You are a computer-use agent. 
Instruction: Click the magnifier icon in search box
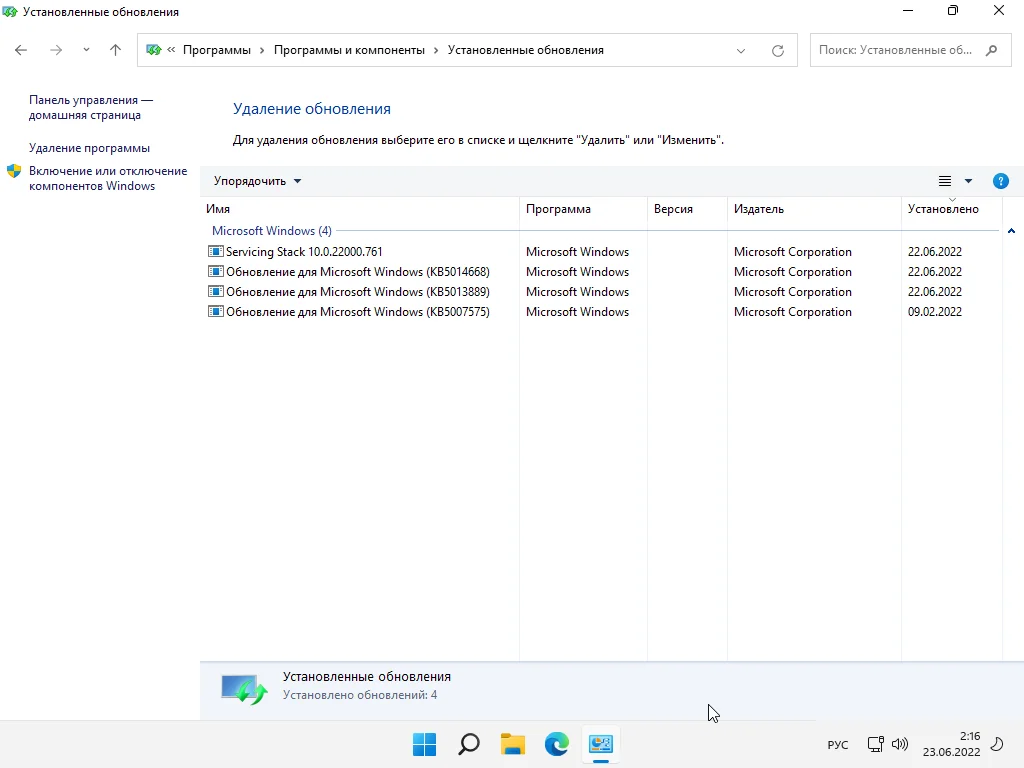[x=991, y=50]
